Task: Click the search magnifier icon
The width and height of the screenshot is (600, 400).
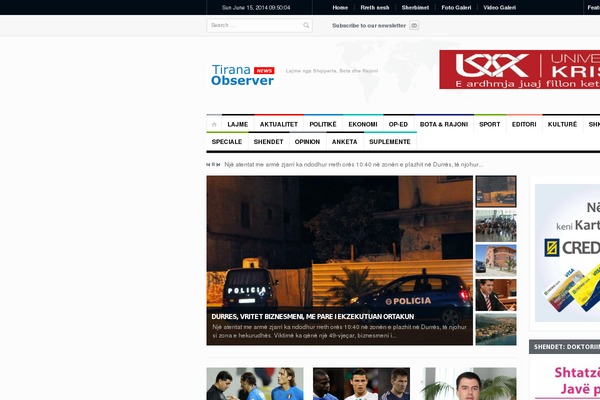Action: pos(306,25)
